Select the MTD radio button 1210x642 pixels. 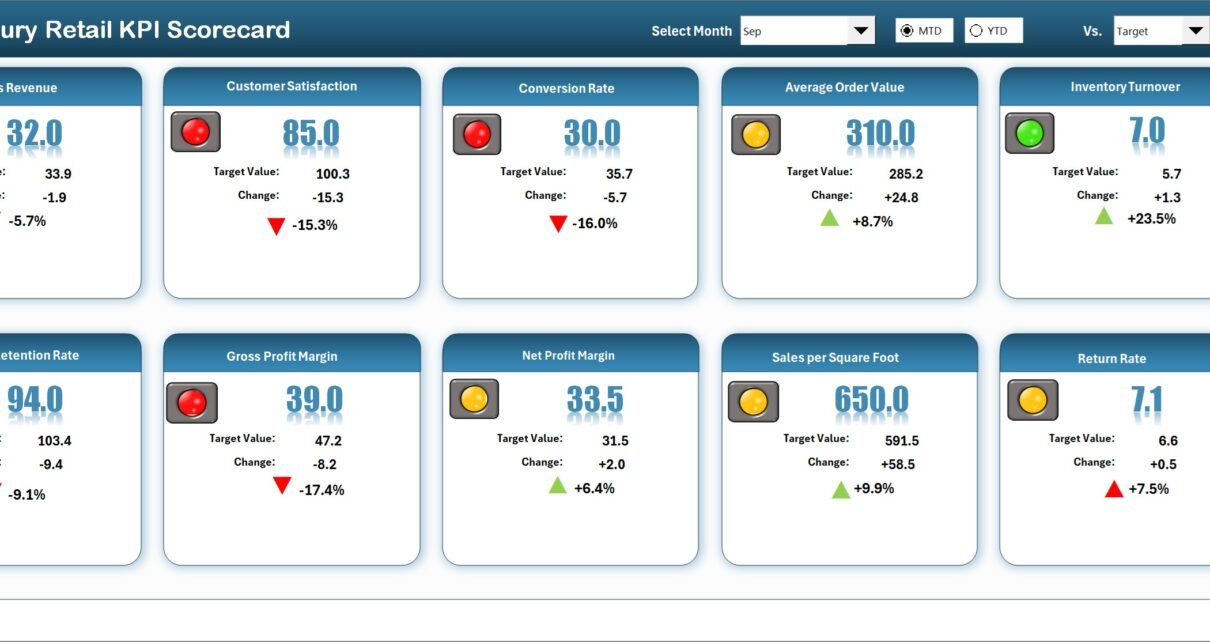(x=907, y=31)
